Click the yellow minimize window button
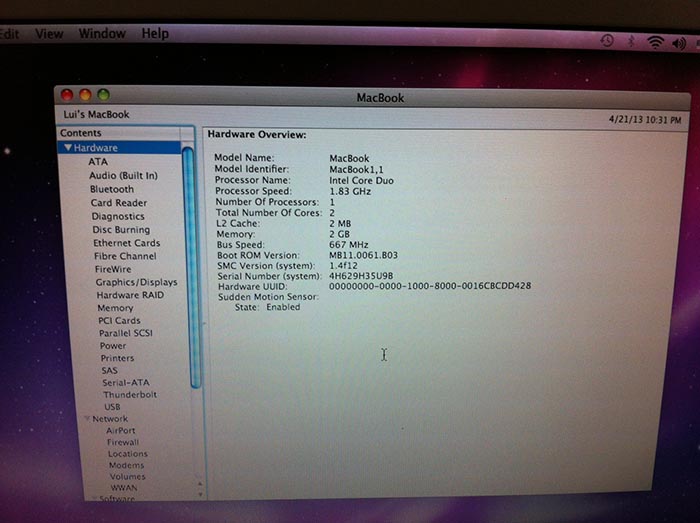This screenshot has width=700, height=523. coord(85,95)
